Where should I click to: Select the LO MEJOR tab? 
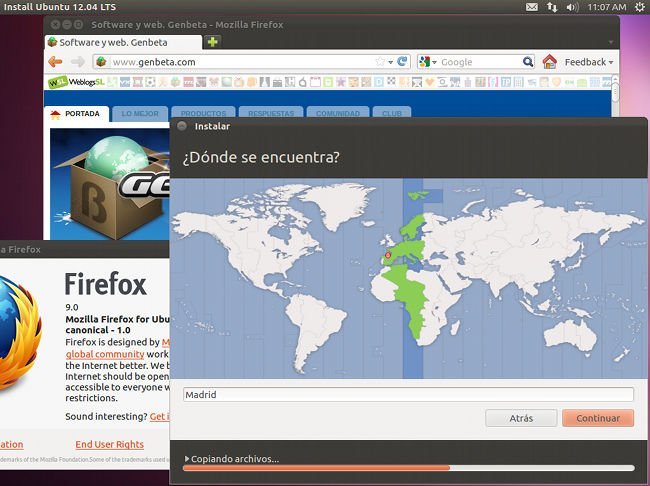click(x=140, y=114)
